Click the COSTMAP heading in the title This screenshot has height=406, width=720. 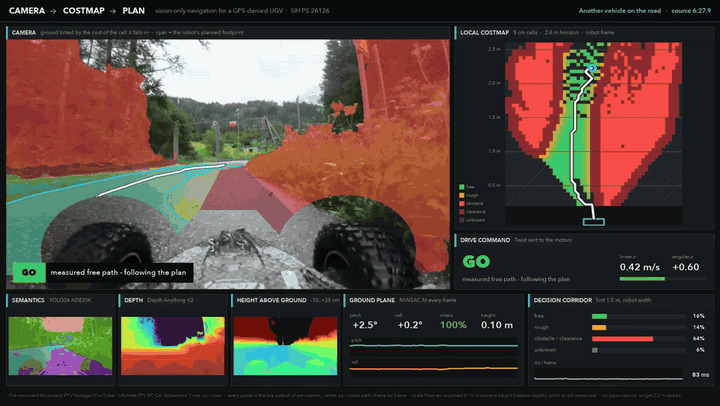[84, 11]
